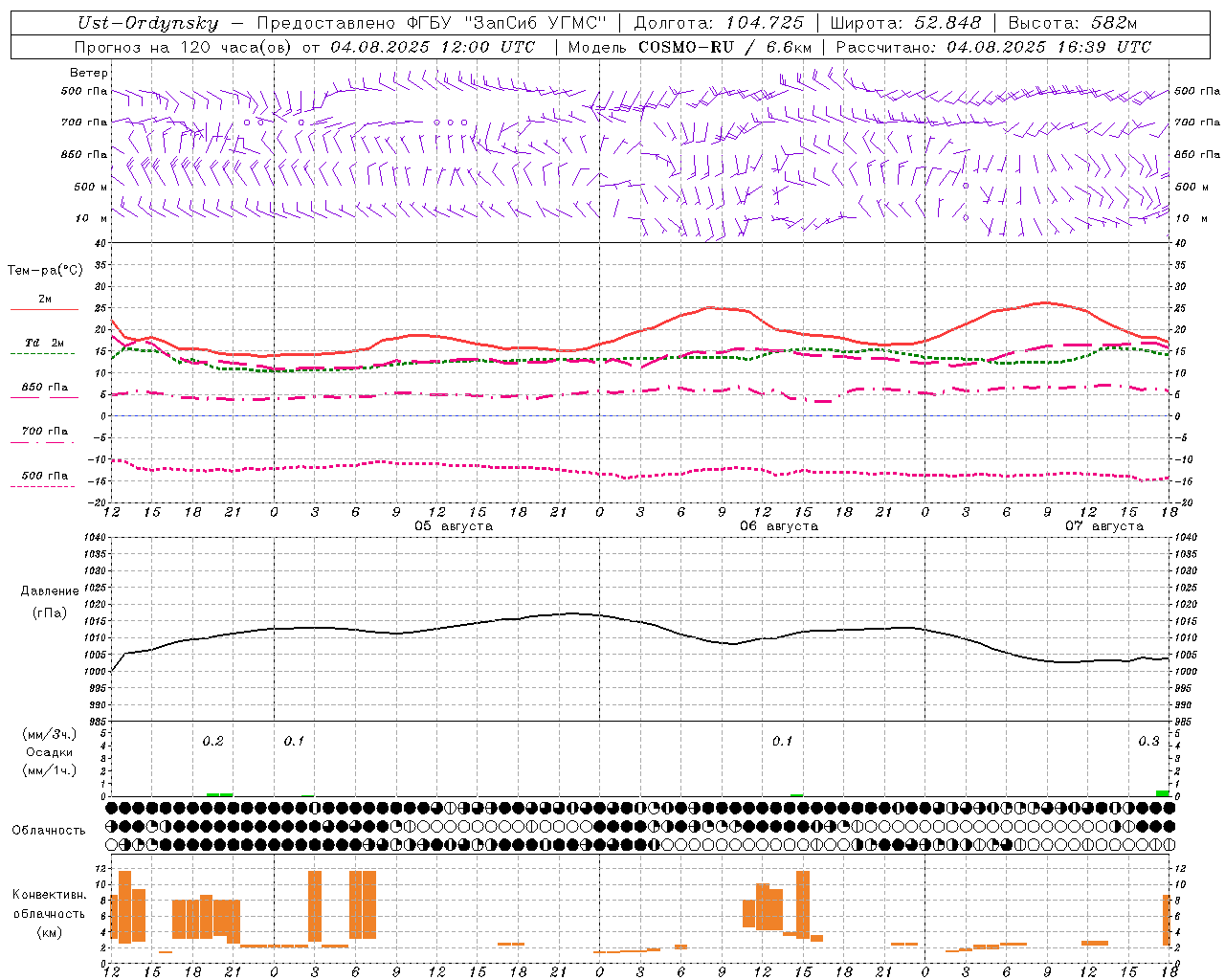Click the 'Ветер' wind panel label
The height and width of the screenshot is (980, 1225).
(89, 73)
